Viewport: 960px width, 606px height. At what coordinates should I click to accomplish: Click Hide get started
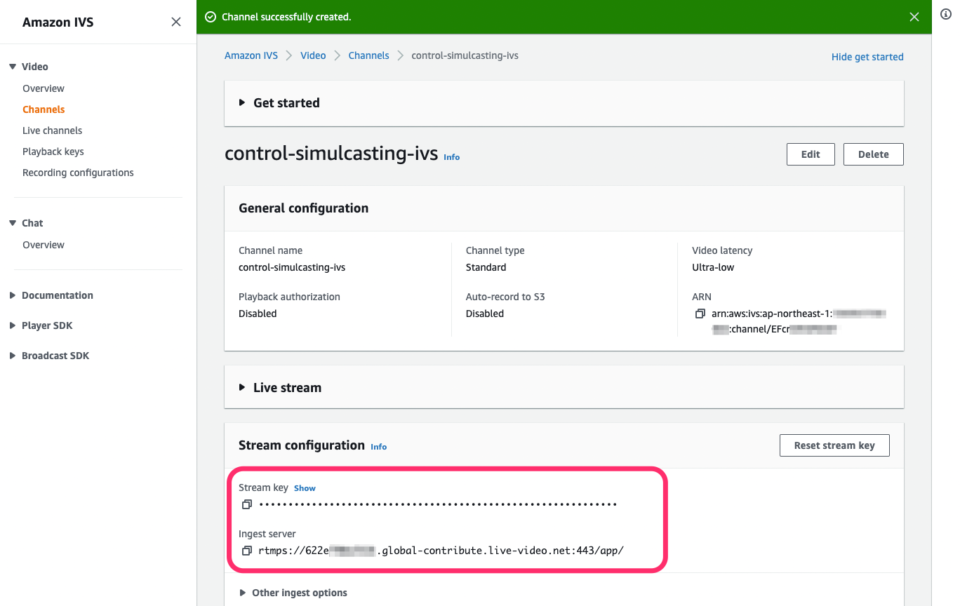866,57
